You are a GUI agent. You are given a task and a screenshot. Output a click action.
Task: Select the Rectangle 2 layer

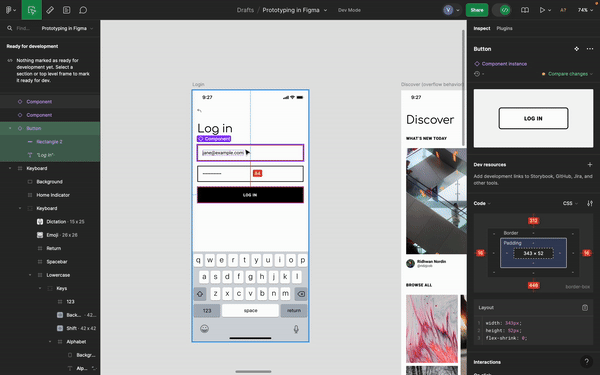pos(50,142)
